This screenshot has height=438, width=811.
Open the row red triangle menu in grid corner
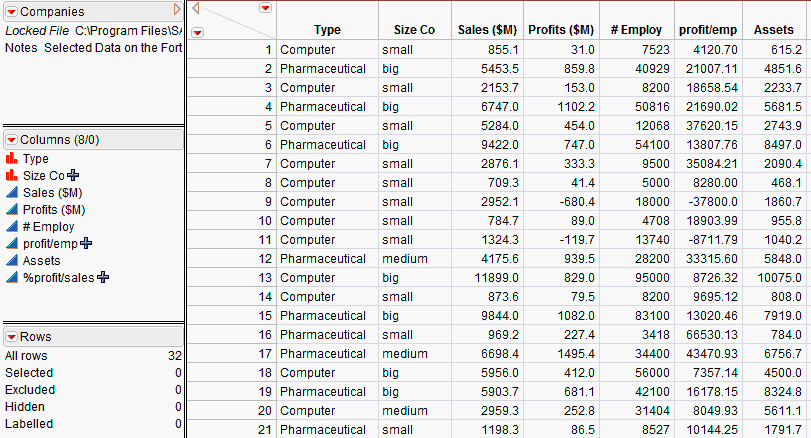coord(197,32)
